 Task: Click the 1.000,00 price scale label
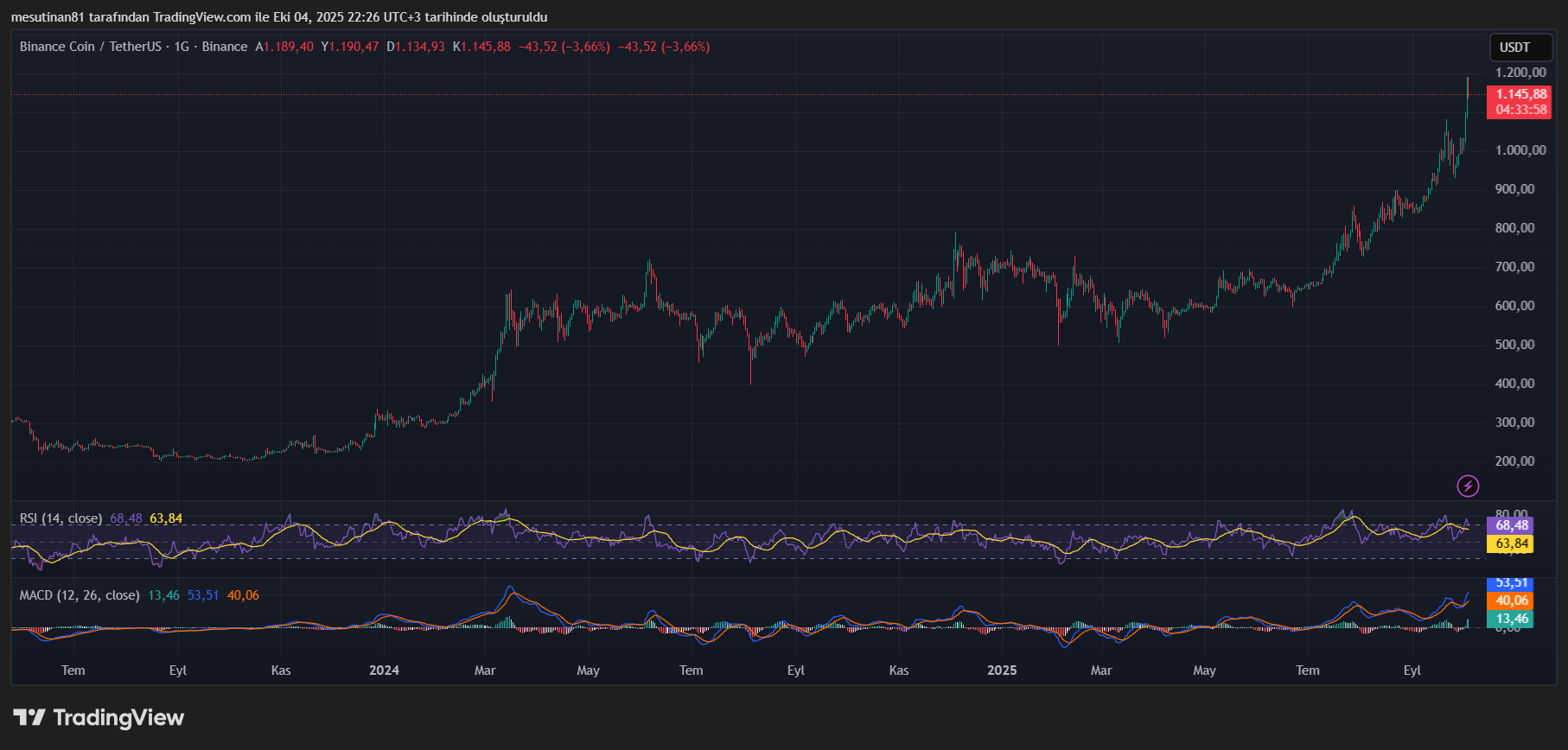pos(1520,150)
